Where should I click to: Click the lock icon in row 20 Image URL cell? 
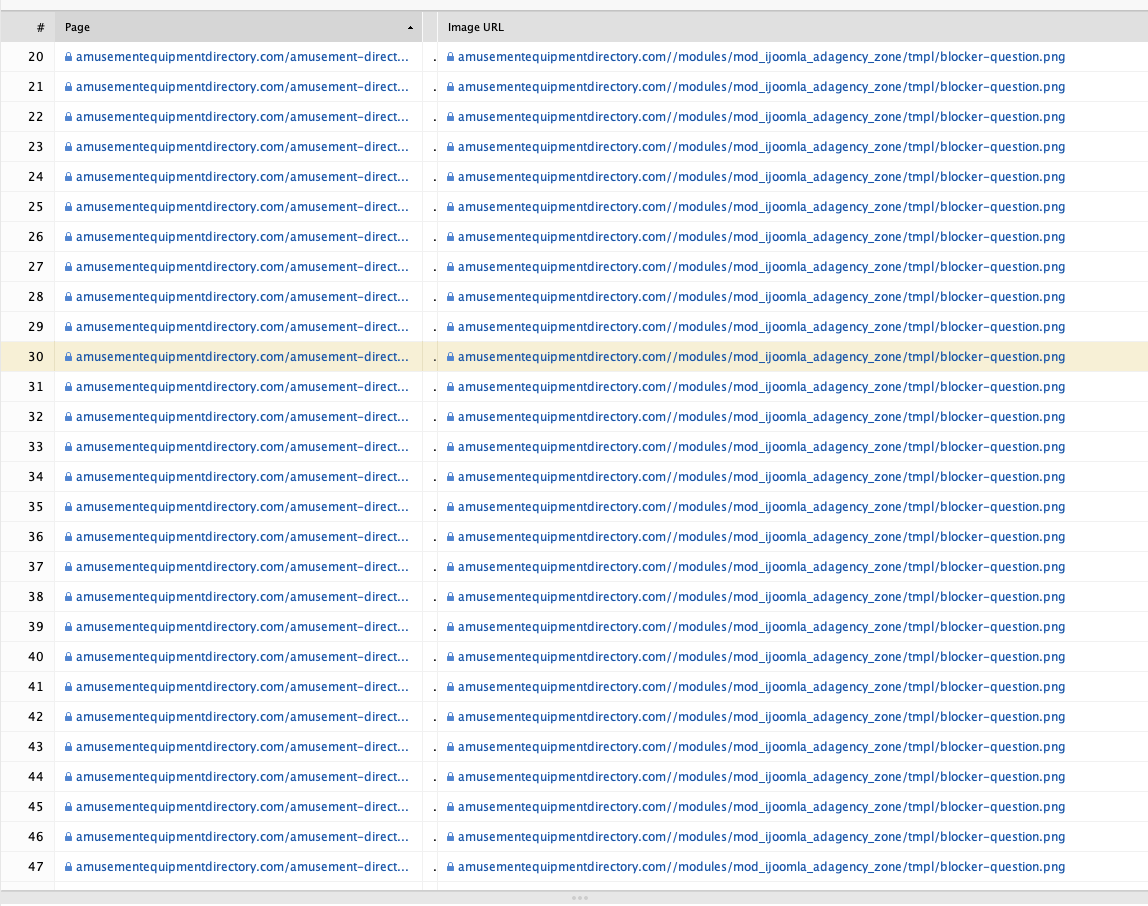pos(450,56)
